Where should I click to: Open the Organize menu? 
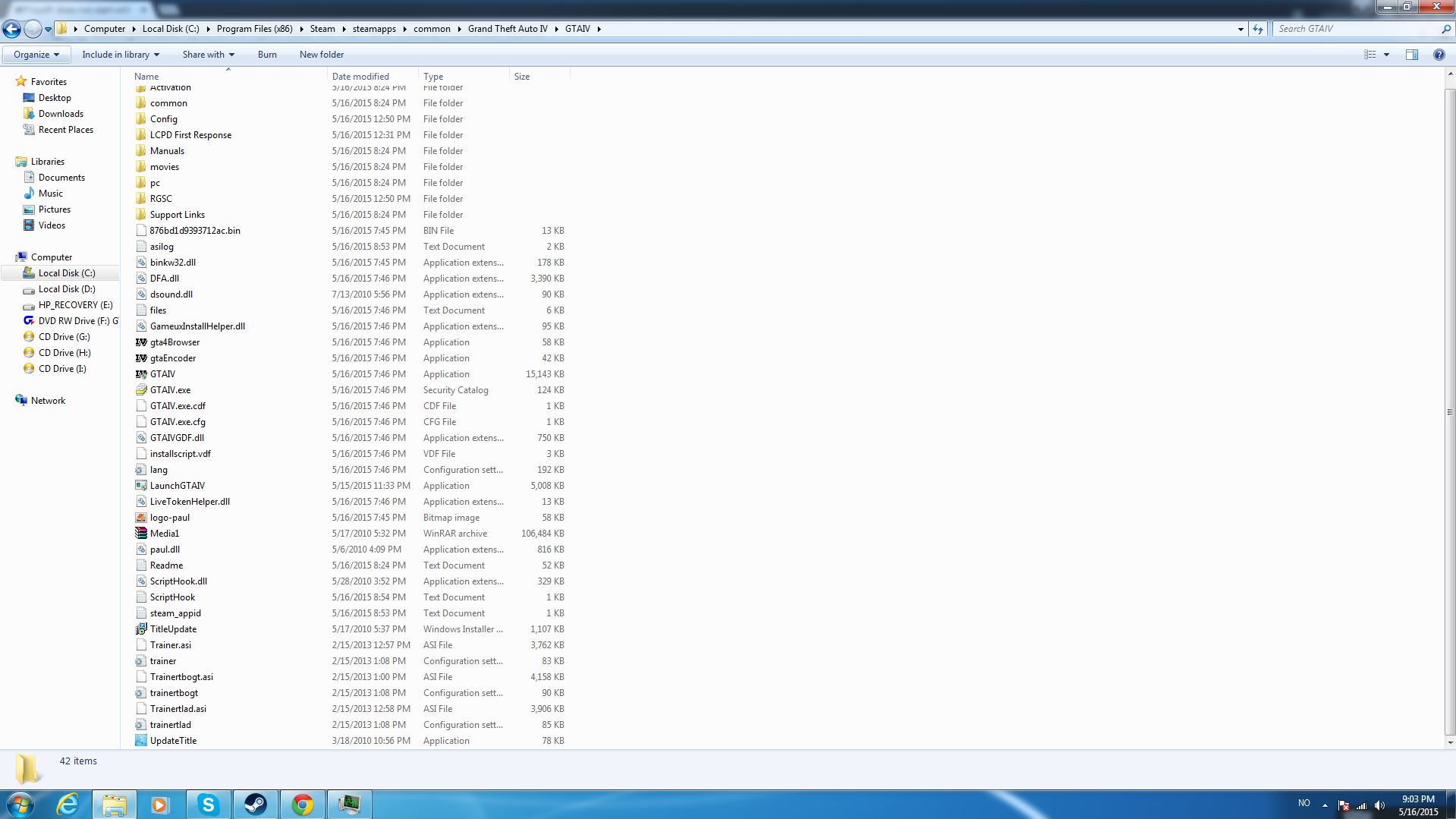click(x=36, y=55)
